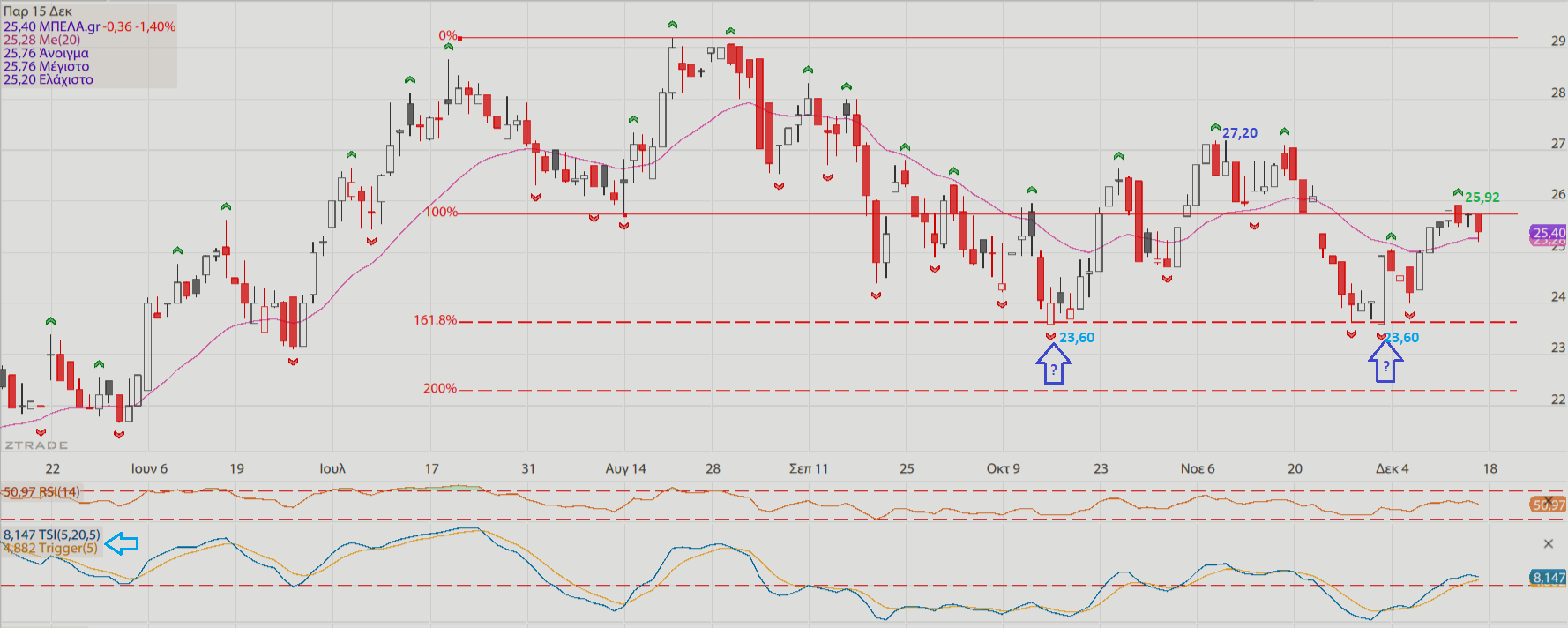
Task: Select the 161.8% Fibonacci level label
Action: click(x=436, y=320)
